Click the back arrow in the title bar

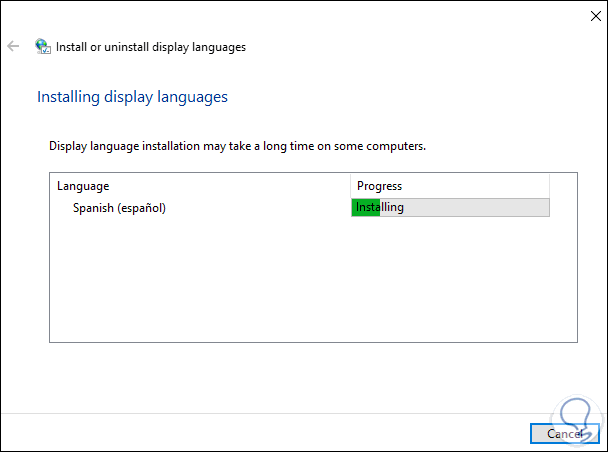pyautogui.click(x=13, y=46)
